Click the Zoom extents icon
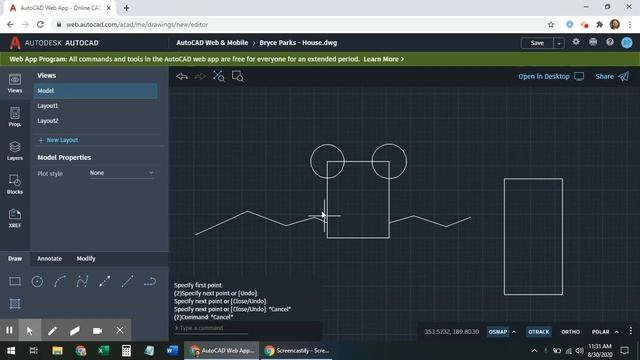This screenshot has width=640, height=360. pos(219,76)
